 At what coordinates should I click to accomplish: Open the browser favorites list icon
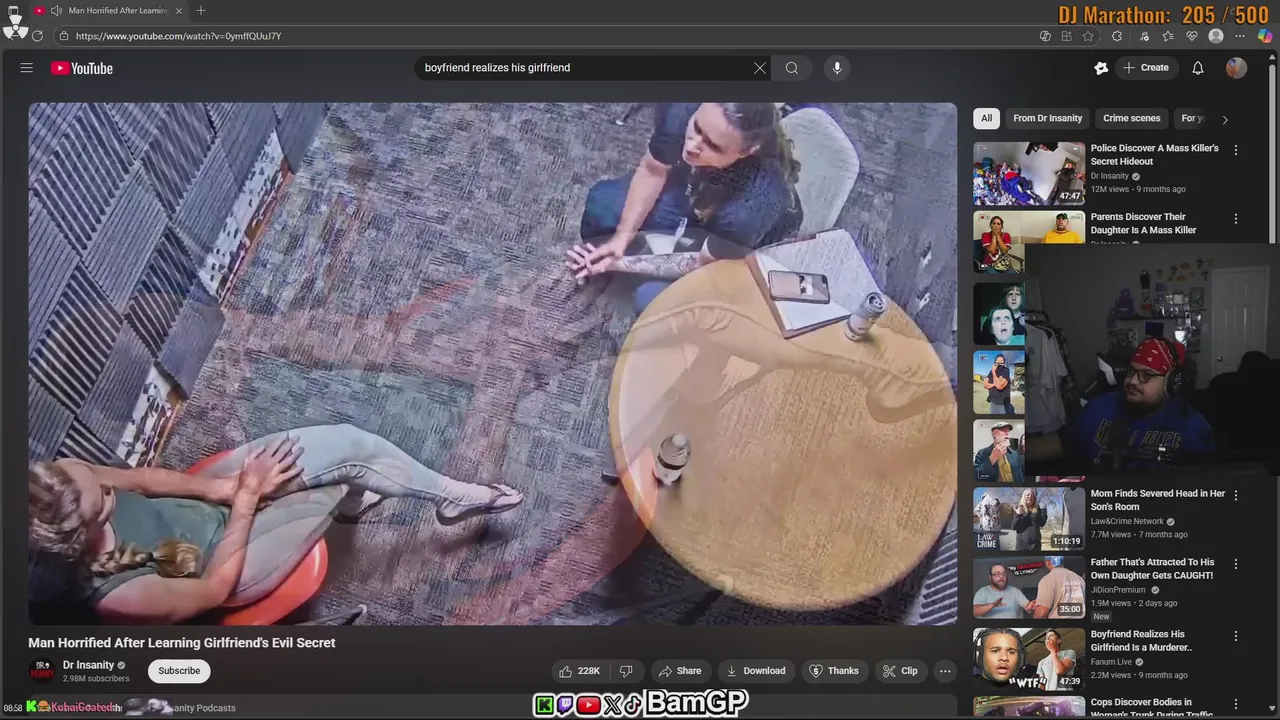pyautogui.click(x=1168, y=36)
